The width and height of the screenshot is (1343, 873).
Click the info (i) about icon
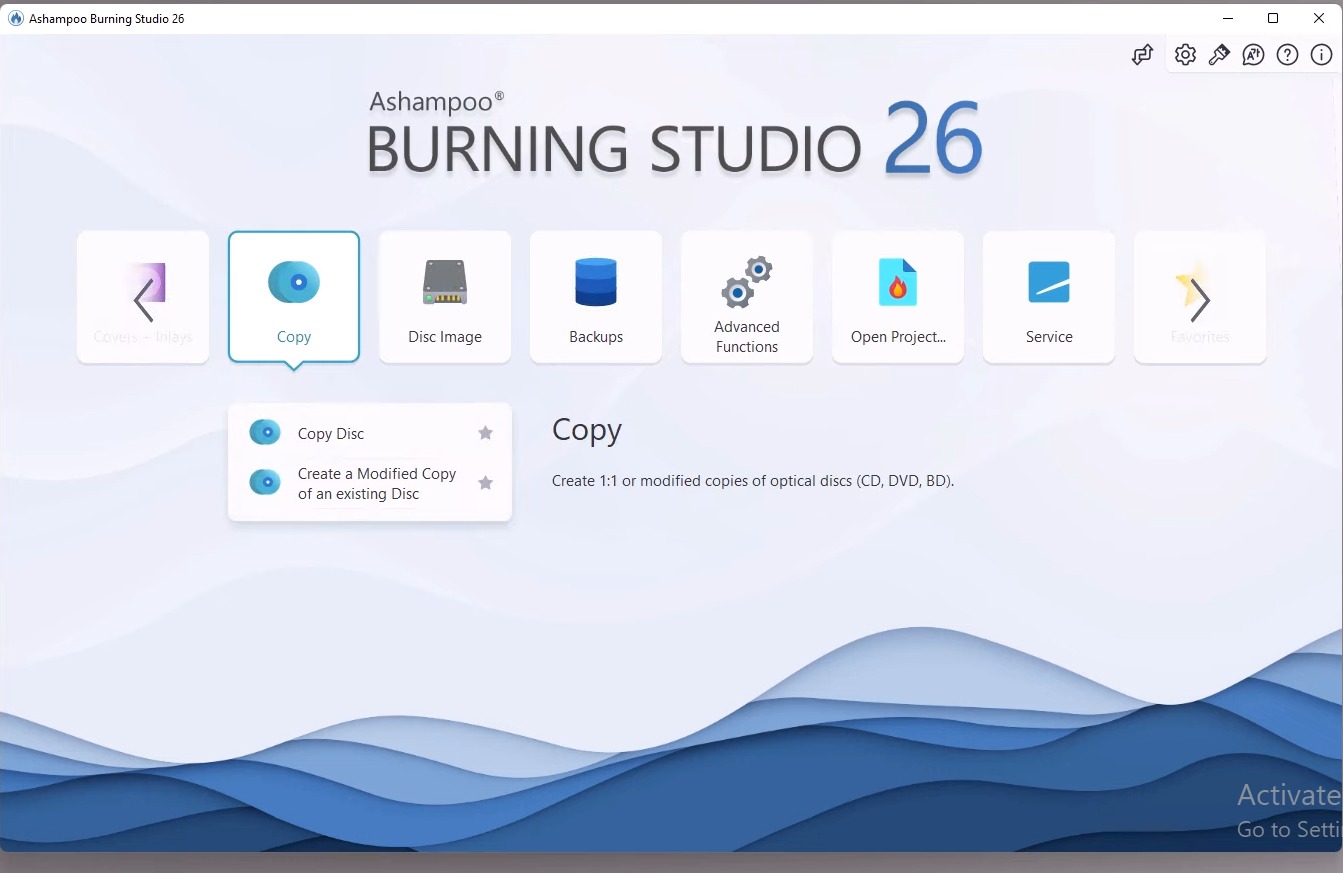(1321, 55)
